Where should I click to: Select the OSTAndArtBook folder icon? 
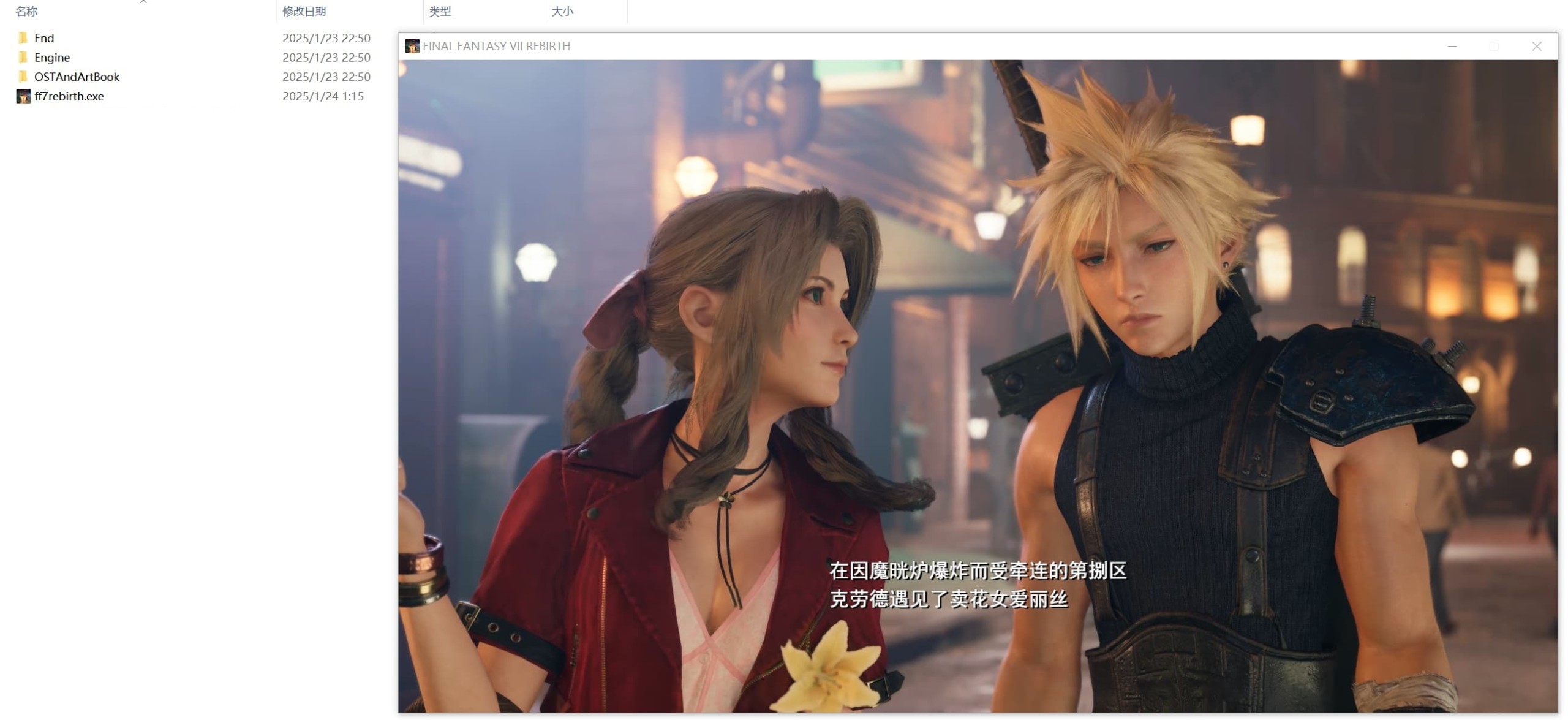[x=23, y=77]
